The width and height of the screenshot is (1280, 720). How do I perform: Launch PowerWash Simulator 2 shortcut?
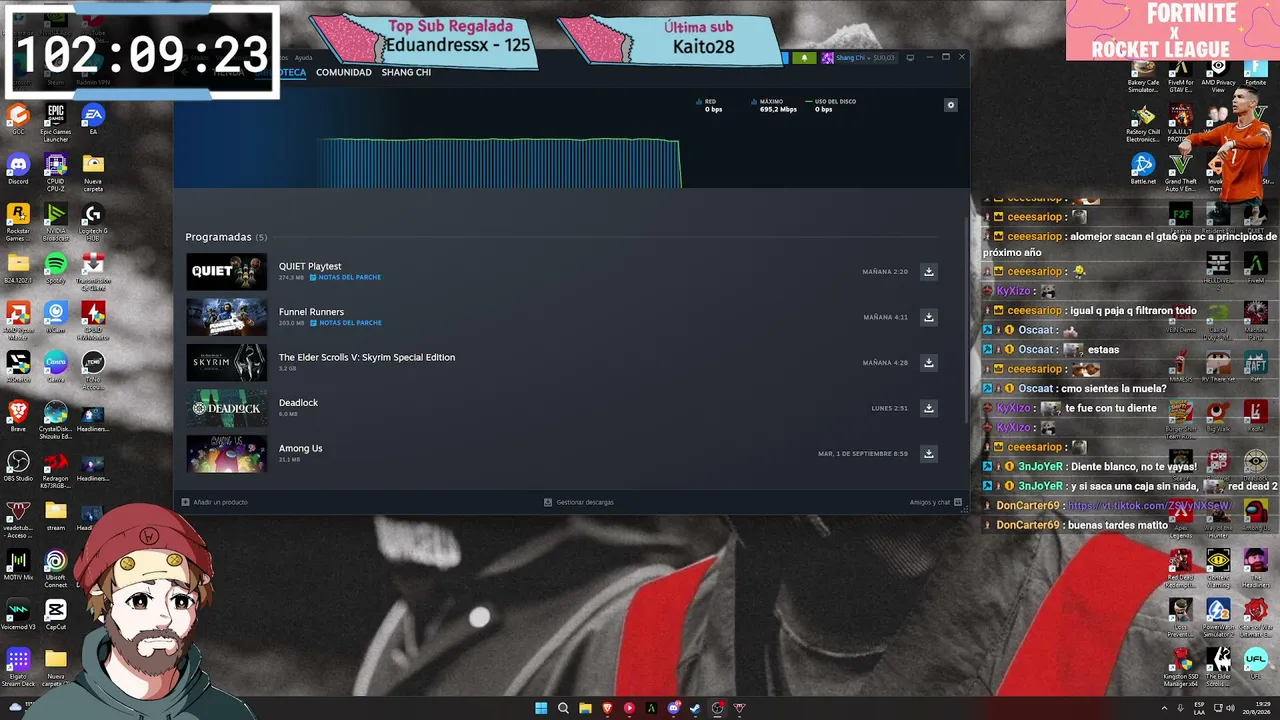pyautogui.click(x=1218, y=616)
